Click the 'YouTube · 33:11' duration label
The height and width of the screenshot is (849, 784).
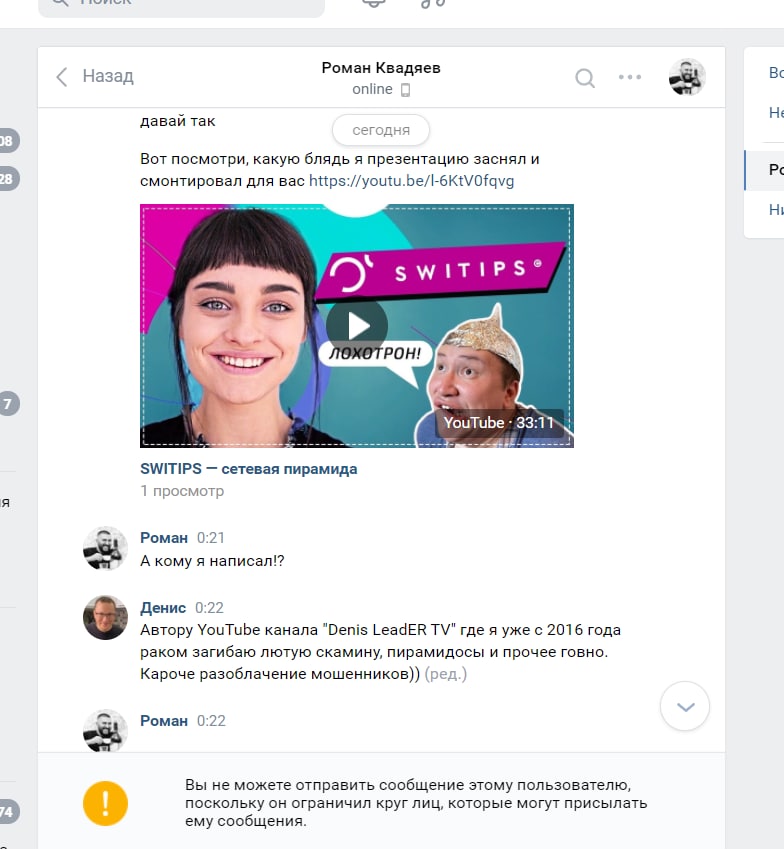coord(499,423)
